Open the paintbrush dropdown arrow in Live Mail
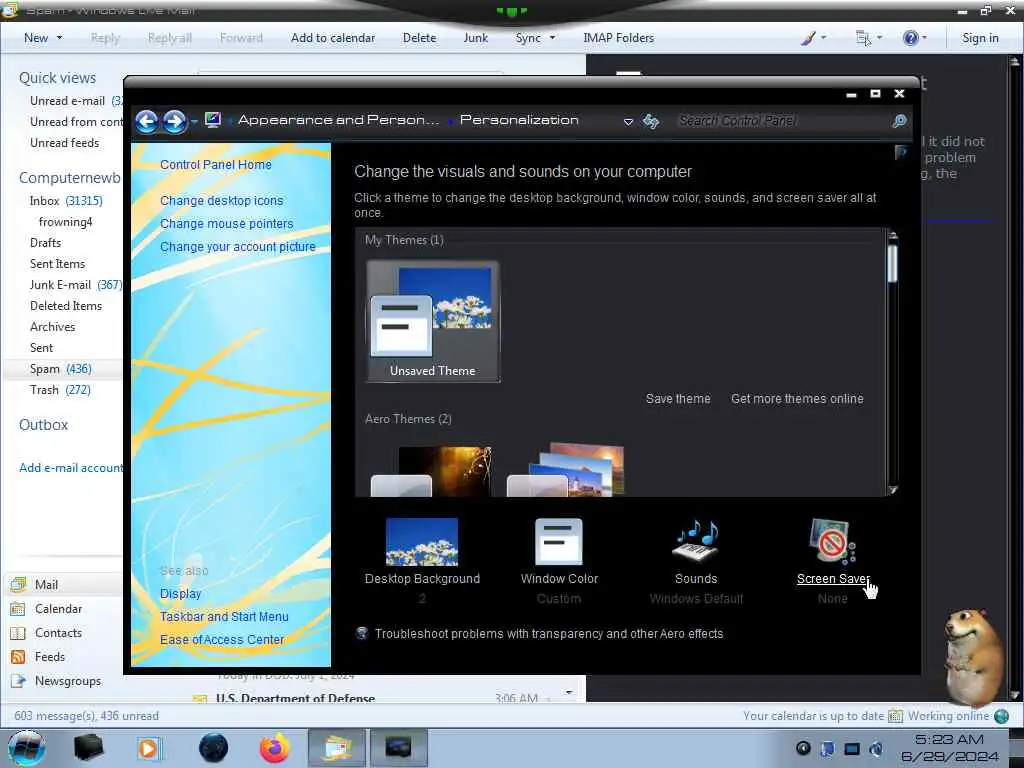The height and width of the screenshot is (768, 1024). (x=823, y=38)
